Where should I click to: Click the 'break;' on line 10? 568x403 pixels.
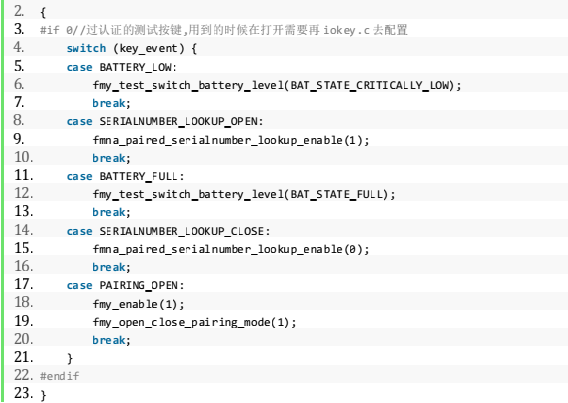point(111,158)
